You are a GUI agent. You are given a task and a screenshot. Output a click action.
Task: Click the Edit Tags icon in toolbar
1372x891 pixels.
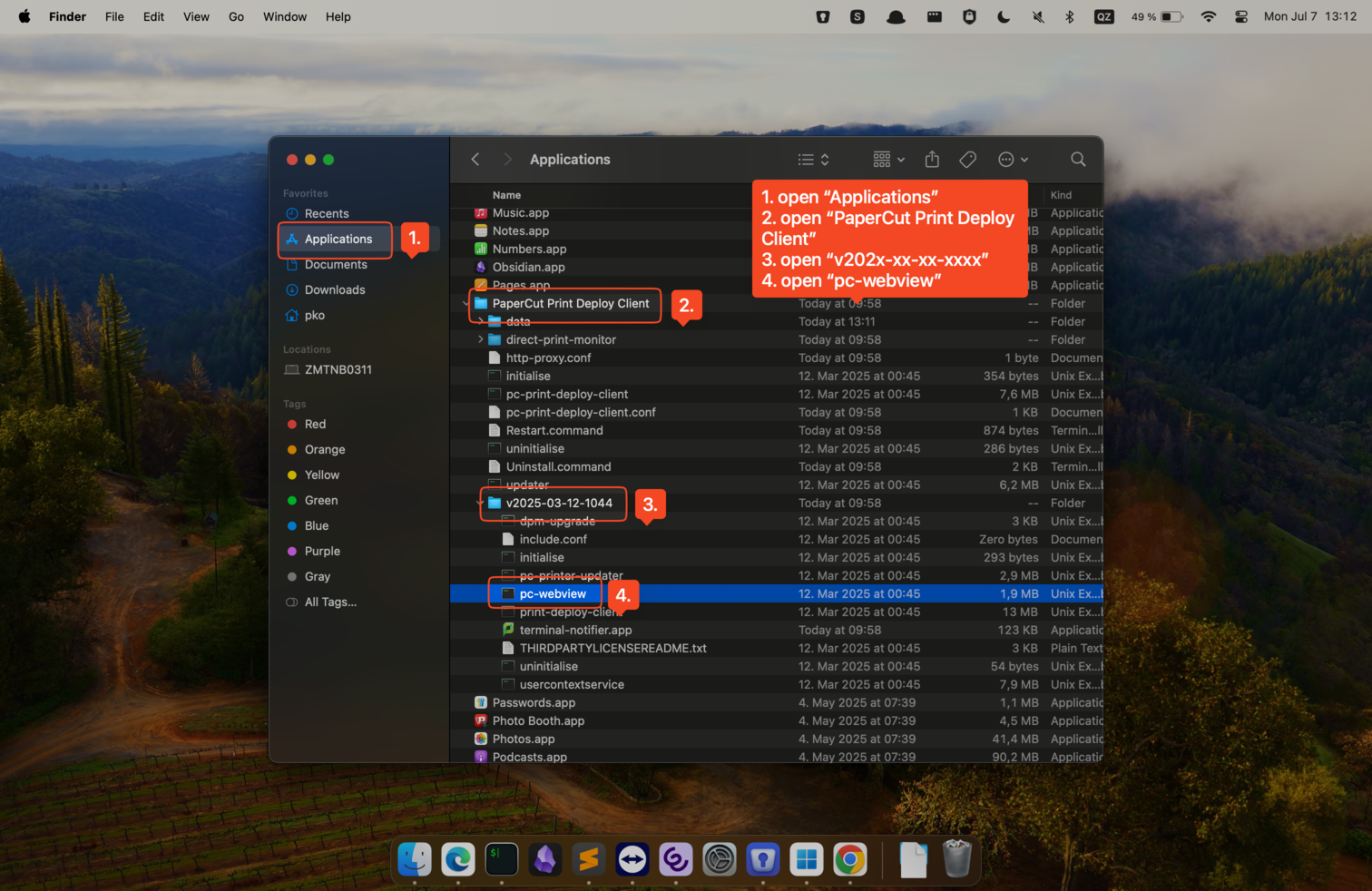click(x=968, y=160)
